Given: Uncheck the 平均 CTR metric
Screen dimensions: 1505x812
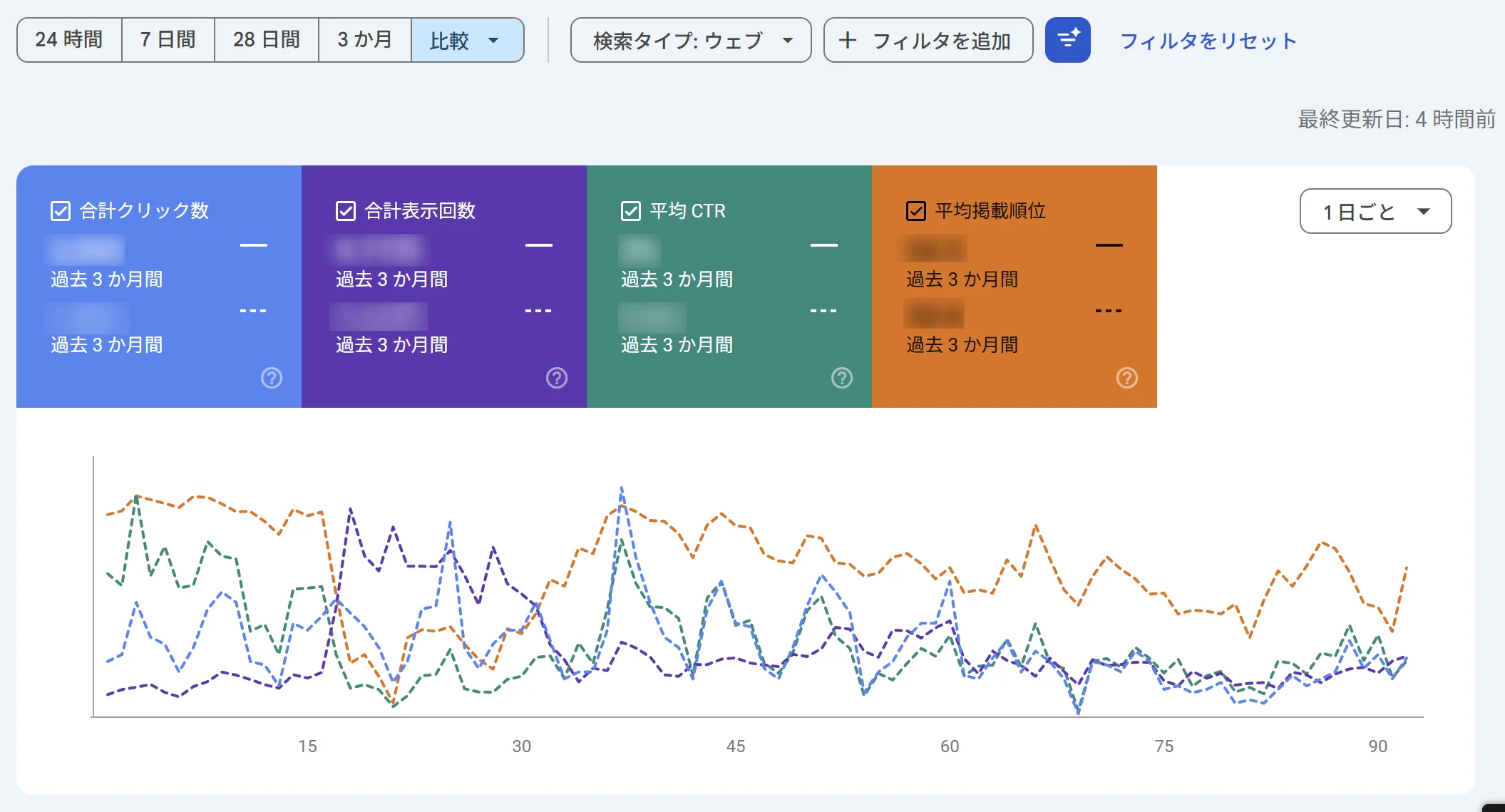Looking at the screenshot, I should [630, 210].
